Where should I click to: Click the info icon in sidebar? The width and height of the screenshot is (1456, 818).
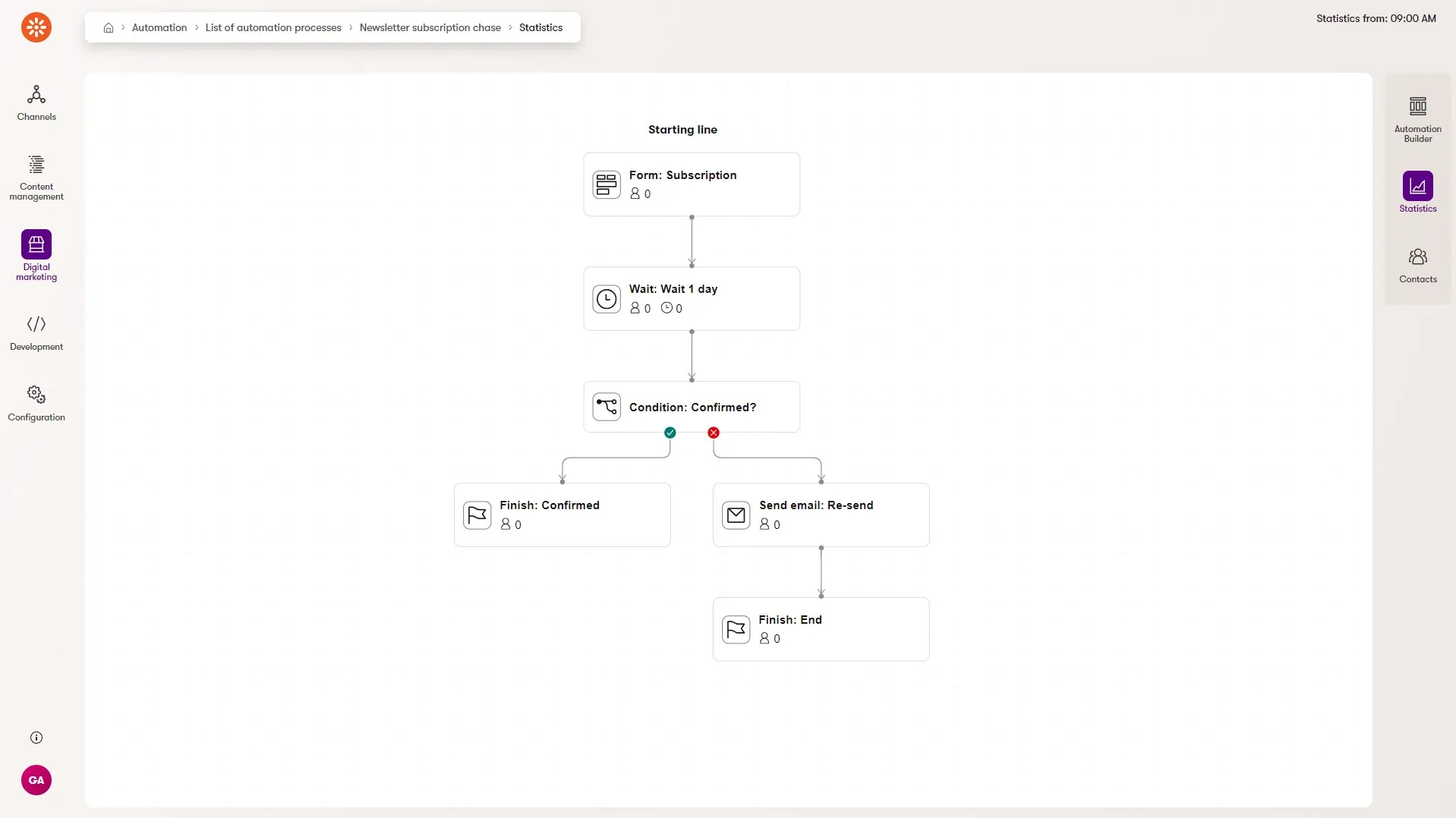coord(36,738)
